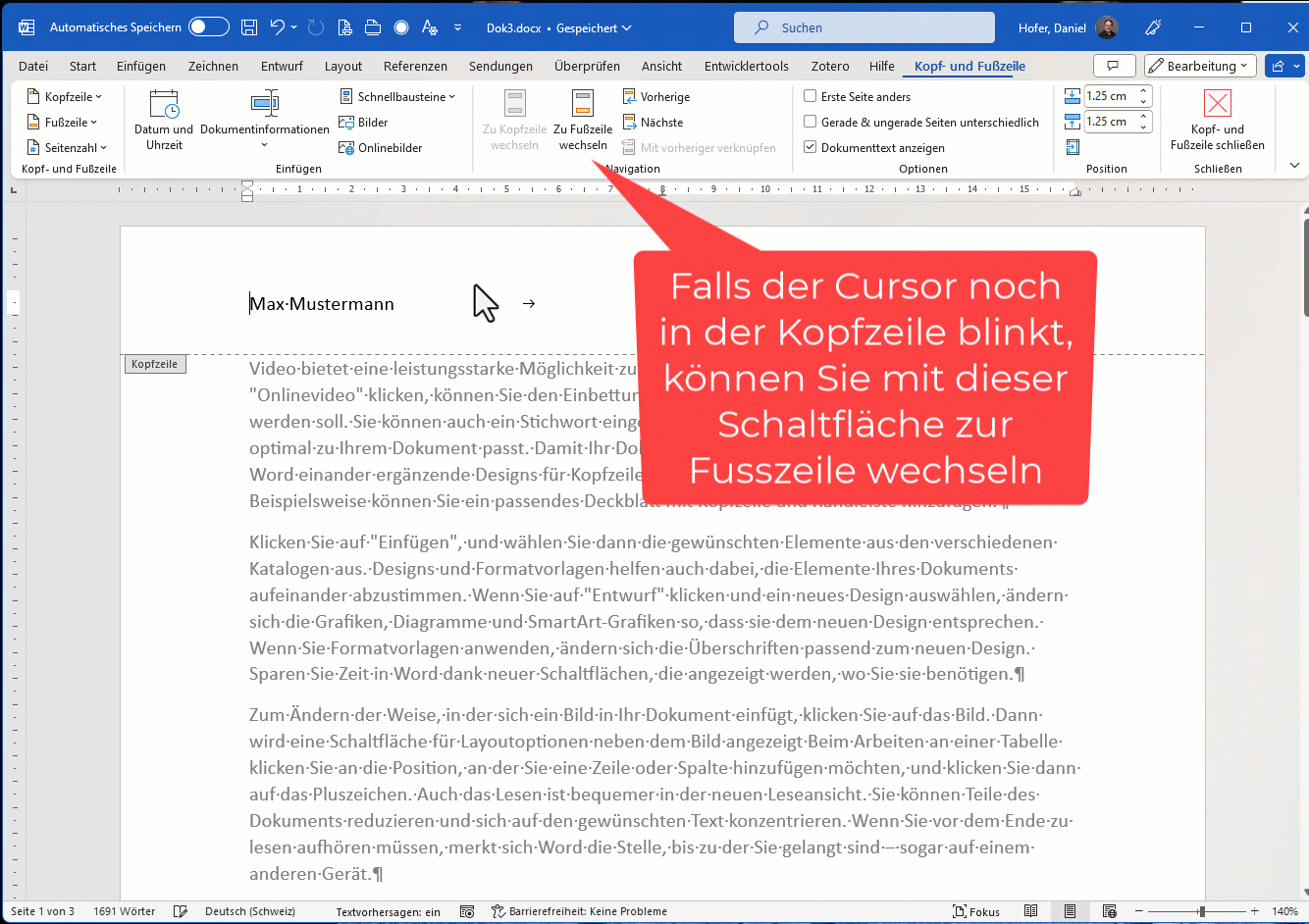Click the zoom slider in status bar
Image resolution: width=1309 pixels, height=924 pixels.
click(1202, 911)
